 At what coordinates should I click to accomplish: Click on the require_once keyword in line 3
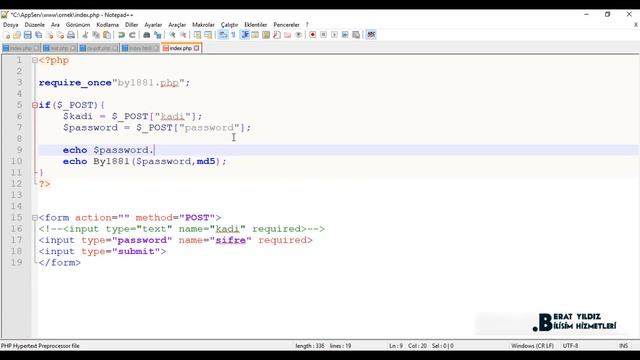(75, 83)
